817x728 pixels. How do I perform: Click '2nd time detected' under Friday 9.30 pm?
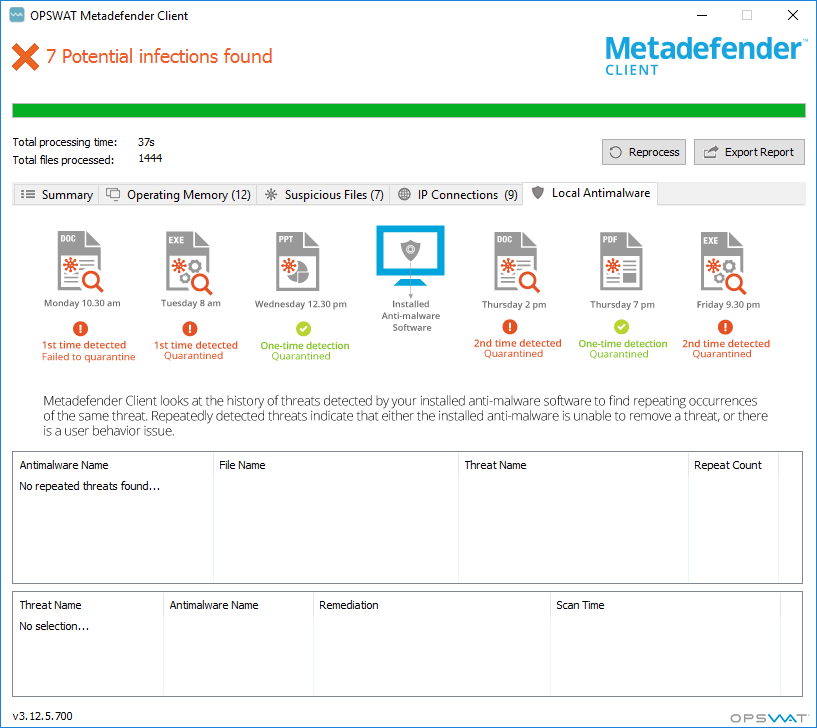726,343
